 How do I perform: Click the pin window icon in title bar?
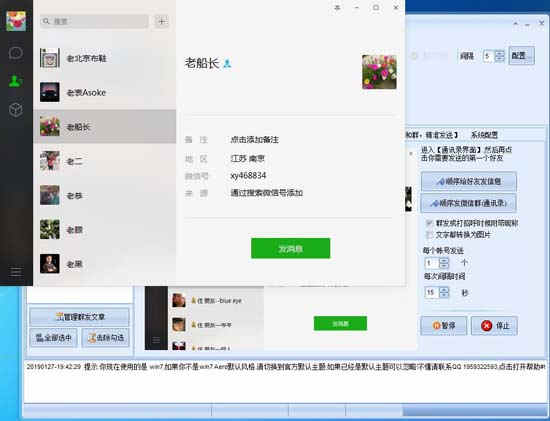337,7
